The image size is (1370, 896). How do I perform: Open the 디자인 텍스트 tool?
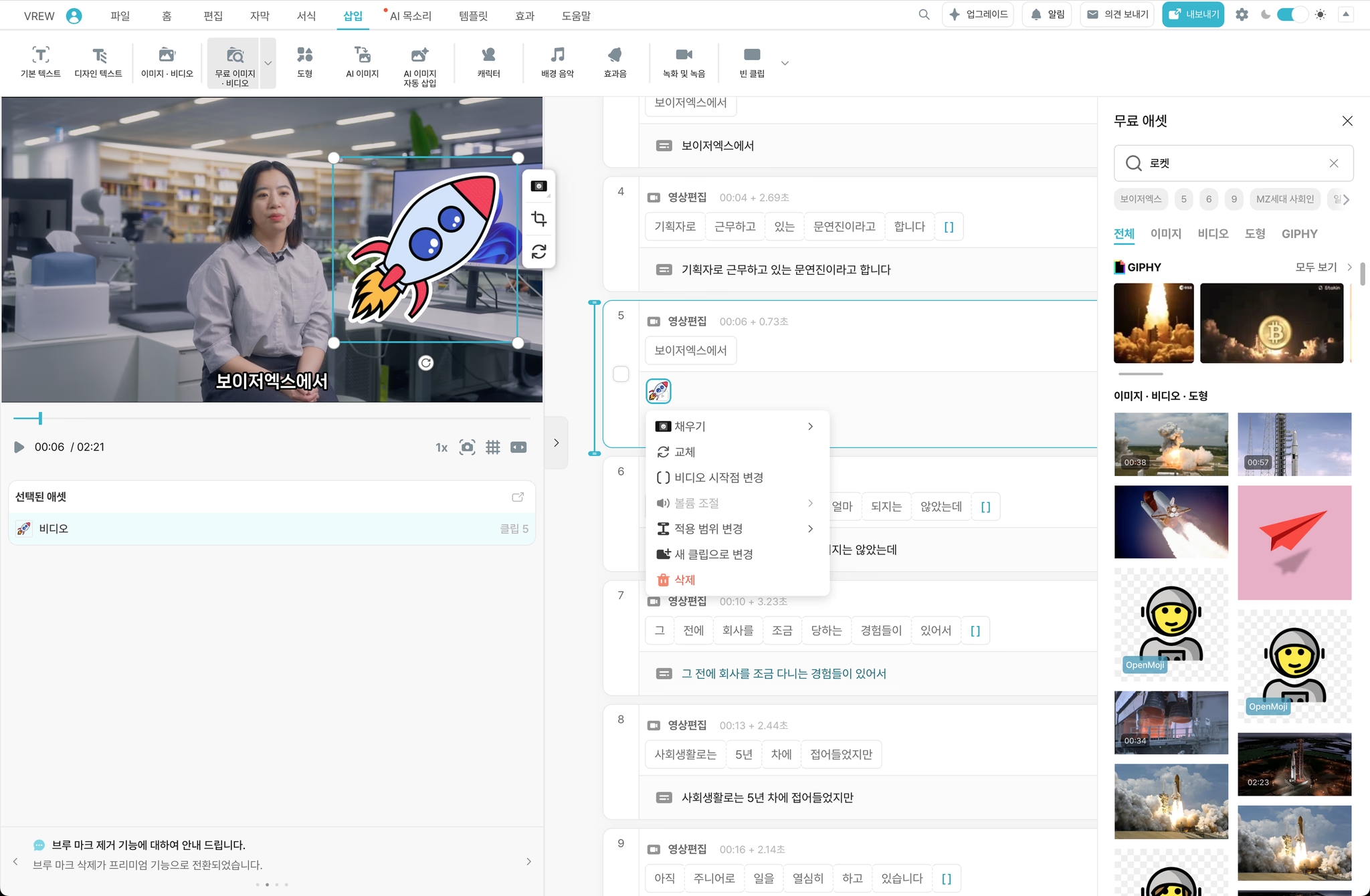click(x=98, y=62)
